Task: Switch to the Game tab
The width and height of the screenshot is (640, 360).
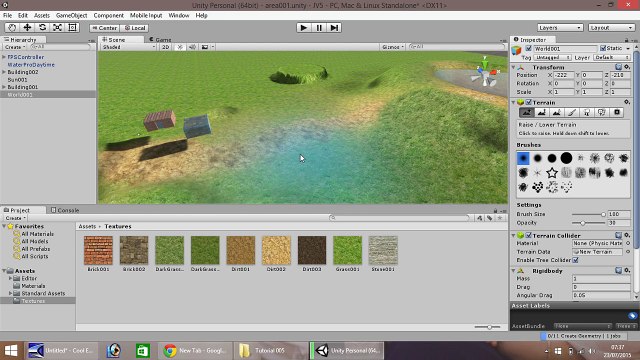Action: (x=160, y=40)
